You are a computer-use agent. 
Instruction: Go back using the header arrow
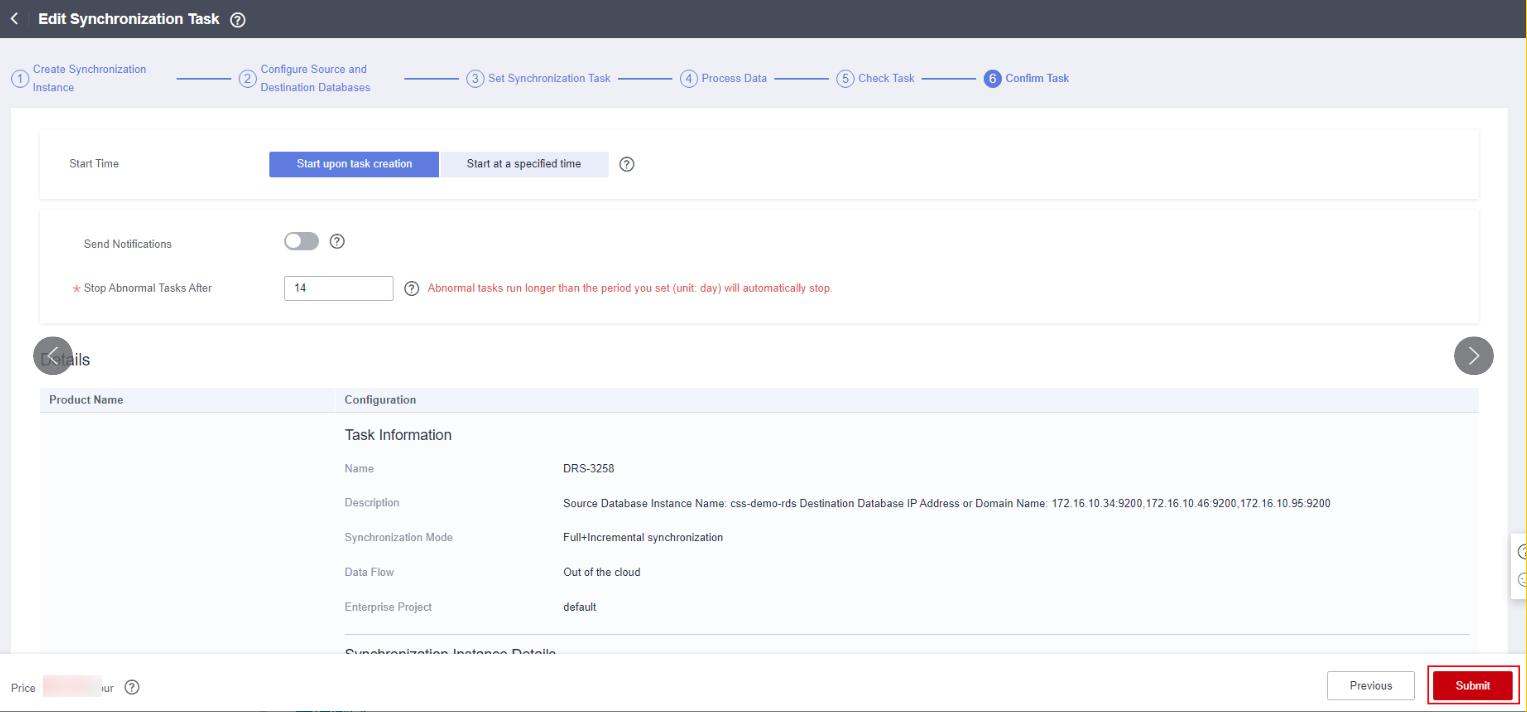14,19
